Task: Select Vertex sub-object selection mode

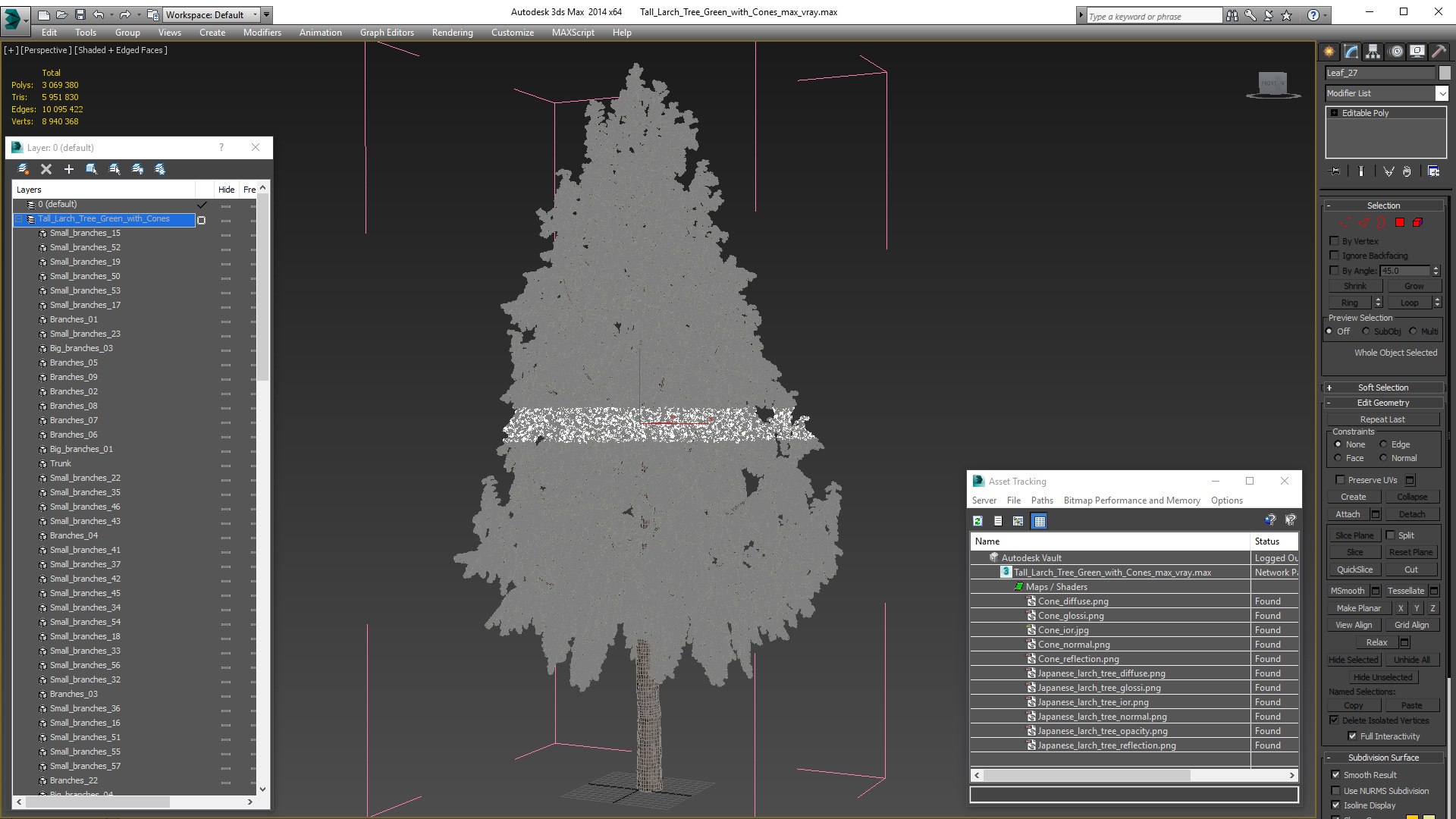Action: coord(1345,222)
